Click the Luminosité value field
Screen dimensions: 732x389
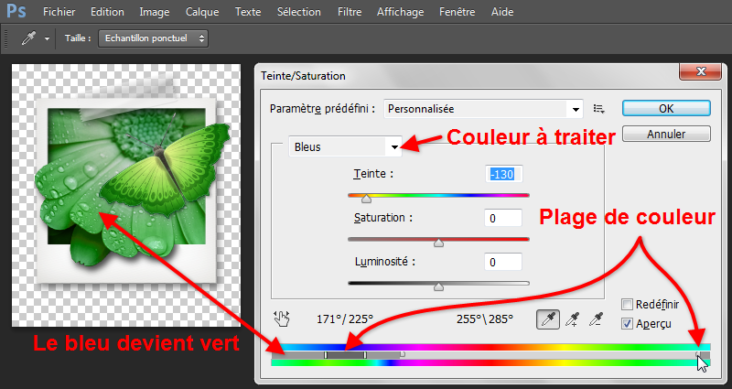pos(503,262)
